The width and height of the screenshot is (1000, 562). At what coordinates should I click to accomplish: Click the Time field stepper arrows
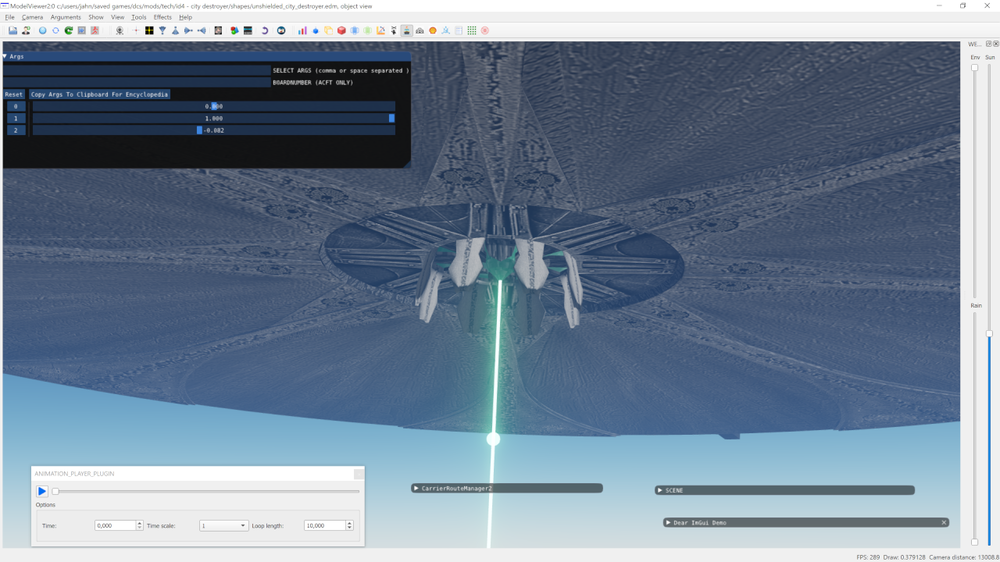point(140,526)
